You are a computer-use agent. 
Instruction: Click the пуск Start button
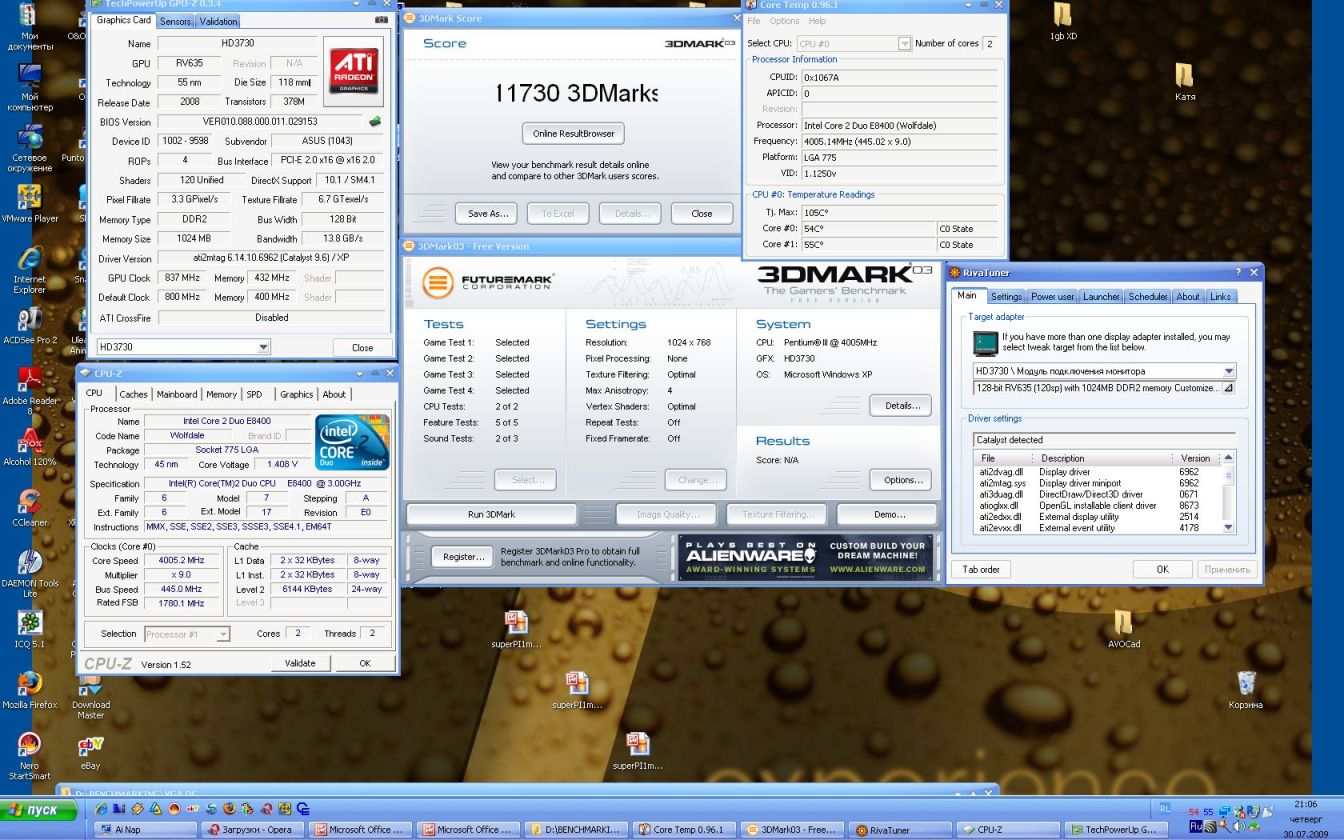coord(40,810)
